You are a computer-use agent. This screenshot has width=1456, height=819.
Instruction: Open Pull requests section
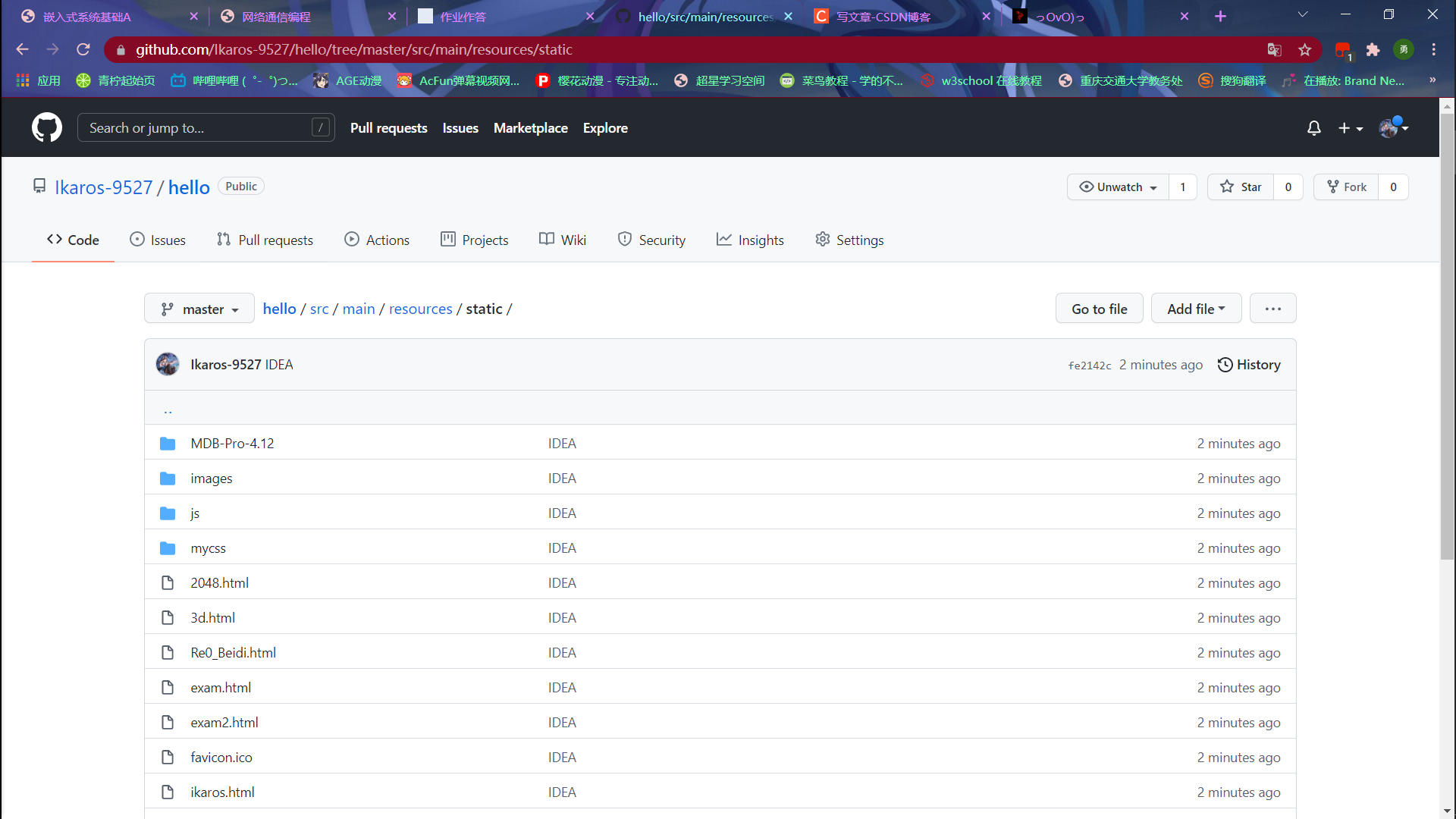coord(265,240)
